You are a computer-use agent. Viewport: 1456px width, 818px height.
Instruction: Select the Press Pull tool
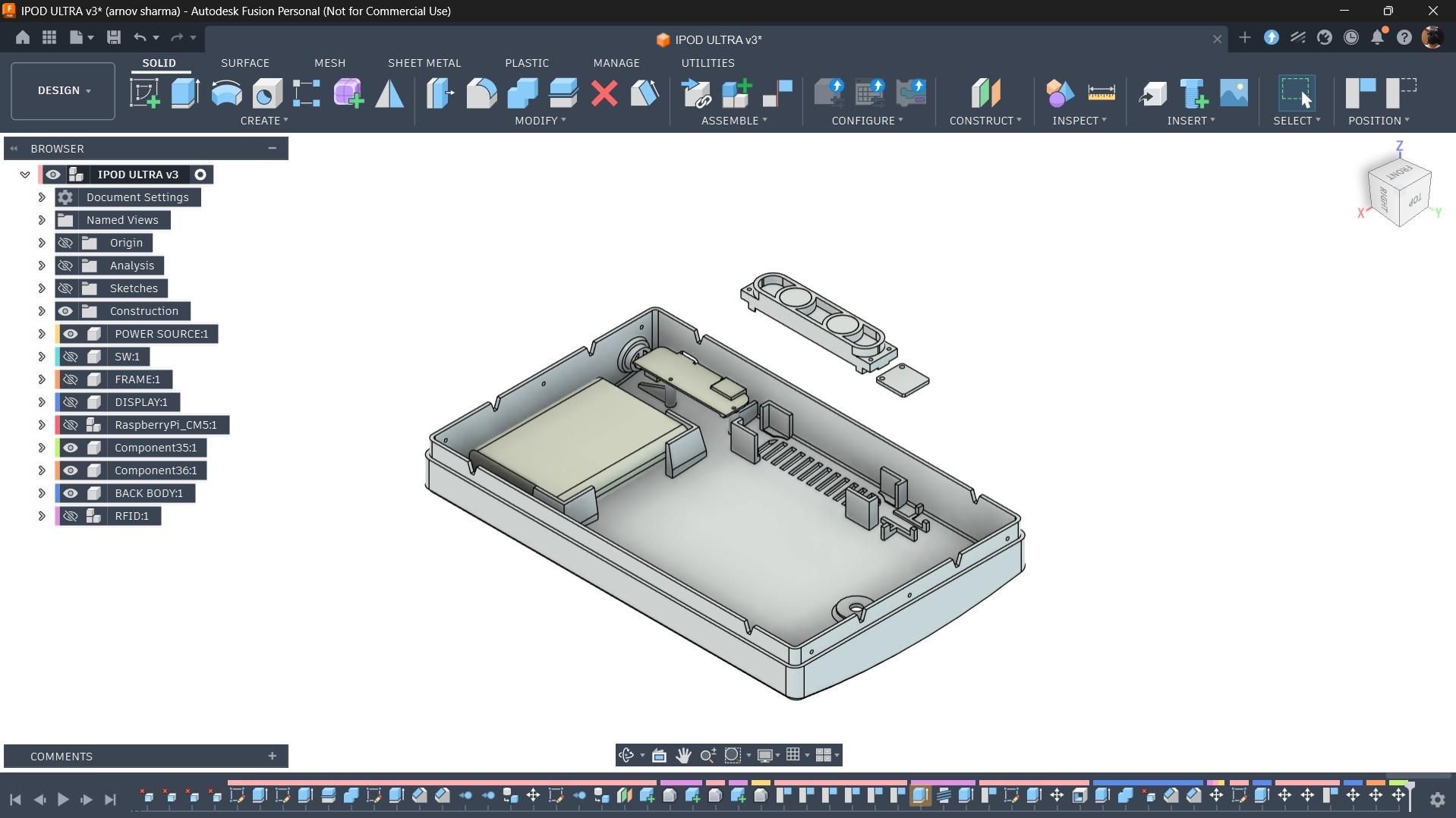tap(440, 93)
